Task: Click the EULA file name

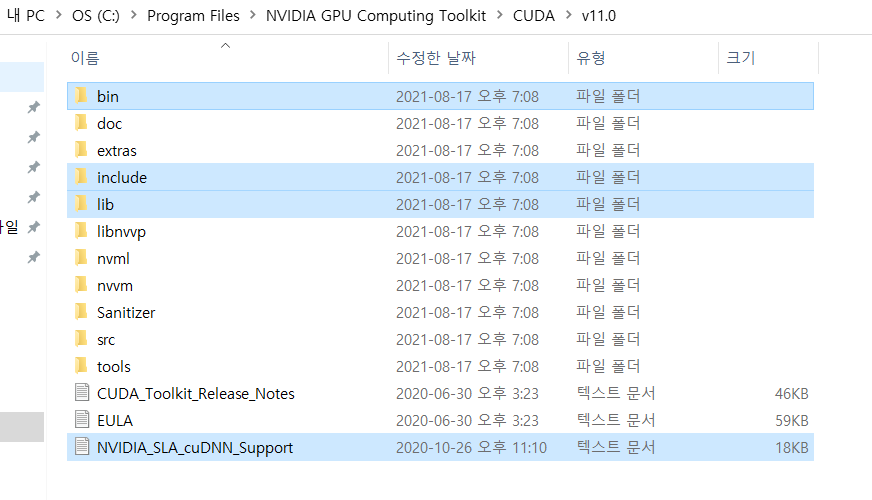Action: pos(115,420)
